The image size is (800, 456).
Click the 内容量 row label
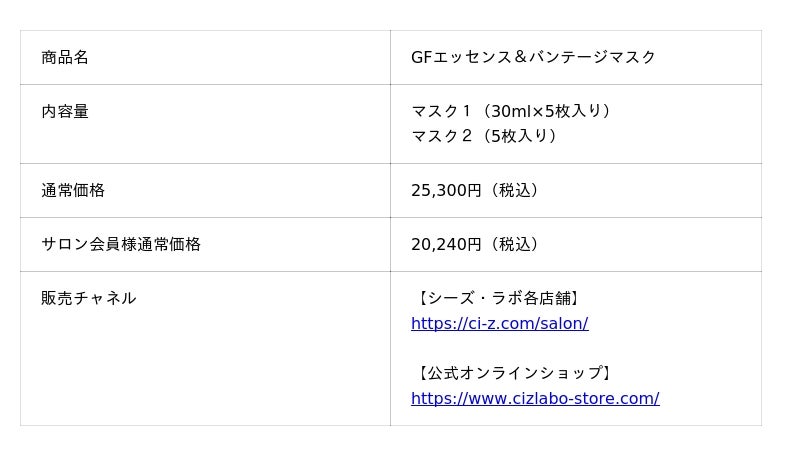[x=65, y=111]
